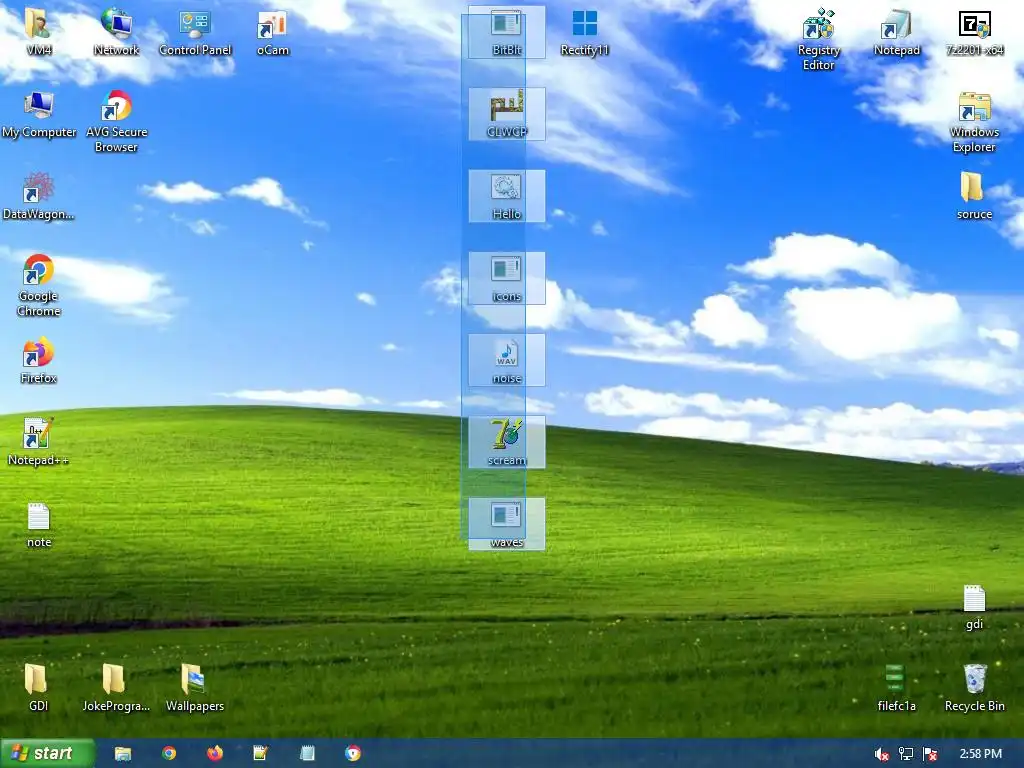Open file explorer from taskbar

coord(123,754)
